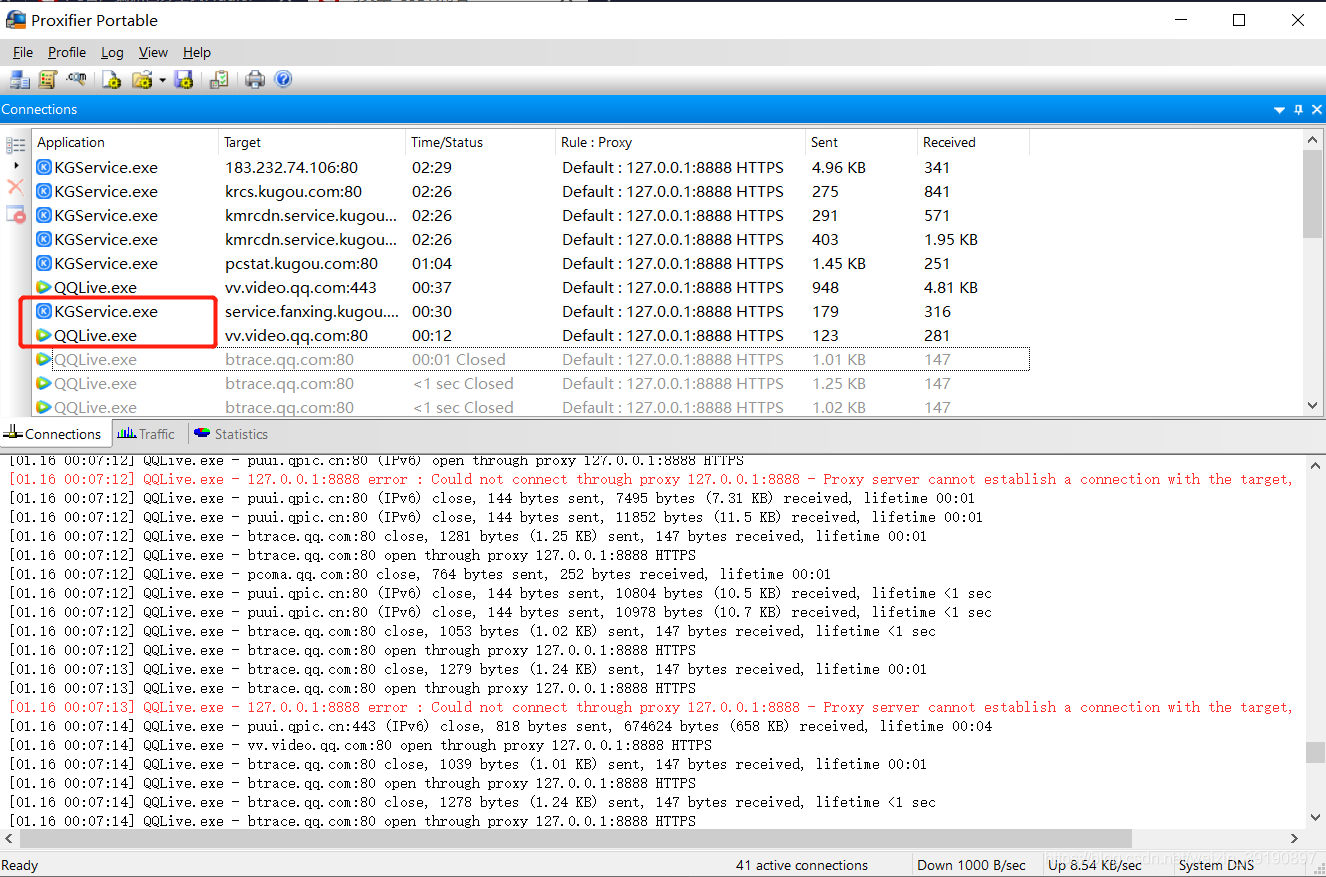Click the block-window sidebar icon
The image size is (1326, 877).
point(16,214)
